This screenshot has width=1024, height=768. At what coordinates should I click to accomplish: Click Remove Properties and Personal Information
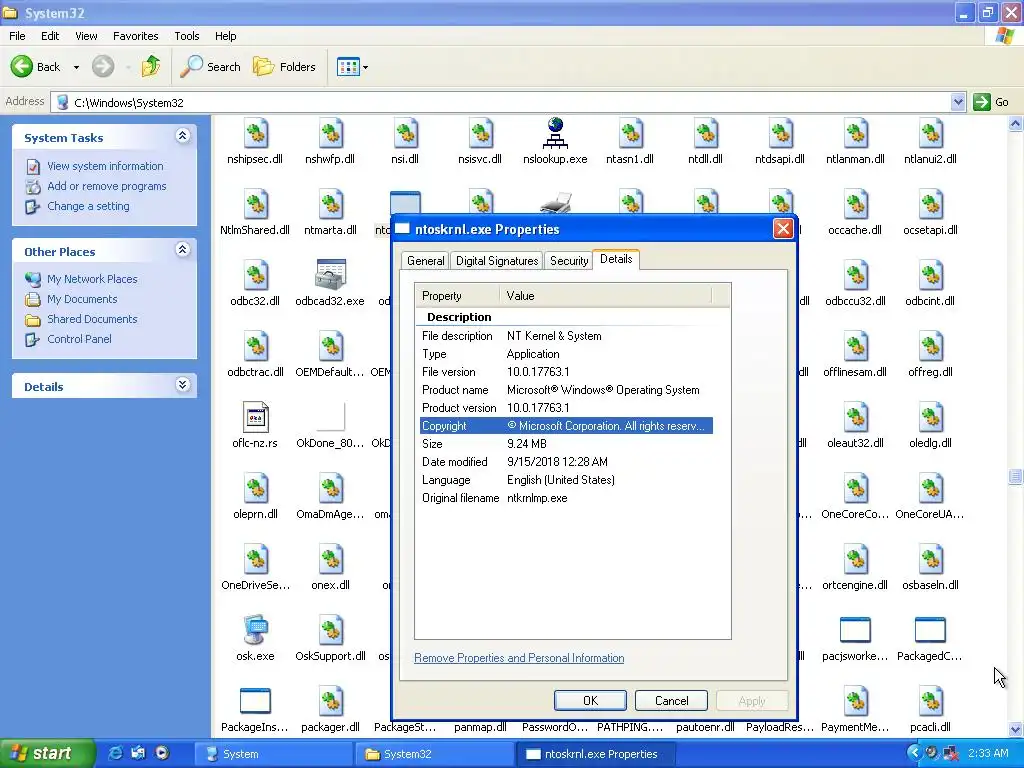(x=519, y=658)
